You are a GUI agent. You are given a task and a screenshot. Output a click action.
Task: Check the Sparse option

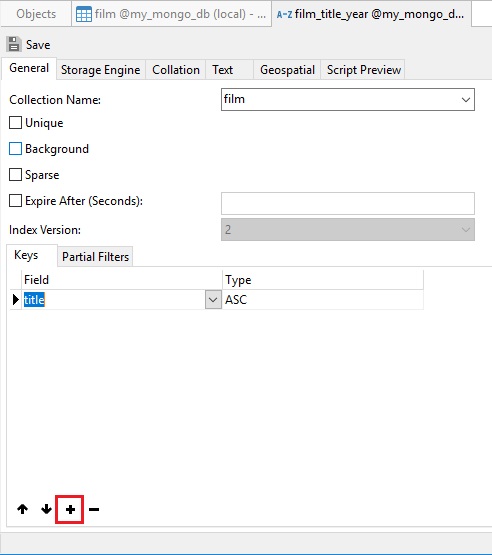coord(15,174)
